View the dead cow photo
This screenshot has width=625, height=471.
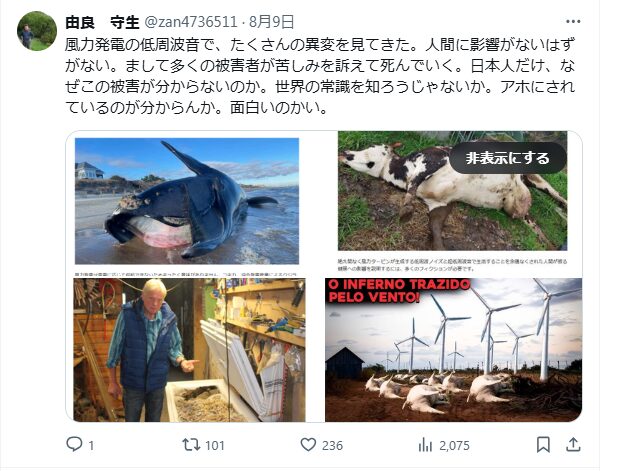coord(452,190)
